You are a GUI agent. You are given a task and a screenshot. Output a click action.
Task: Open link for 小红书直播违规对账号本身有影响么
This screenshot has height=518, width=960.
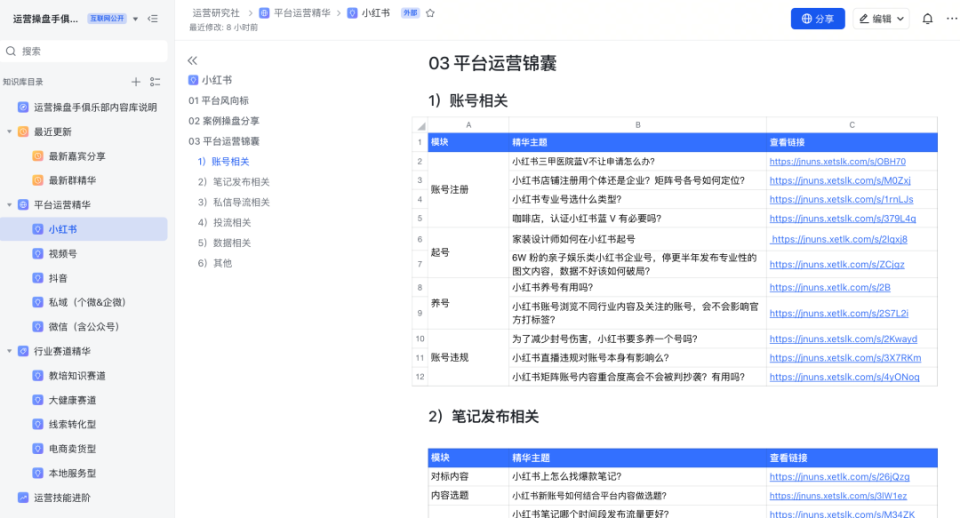point(846,358)
